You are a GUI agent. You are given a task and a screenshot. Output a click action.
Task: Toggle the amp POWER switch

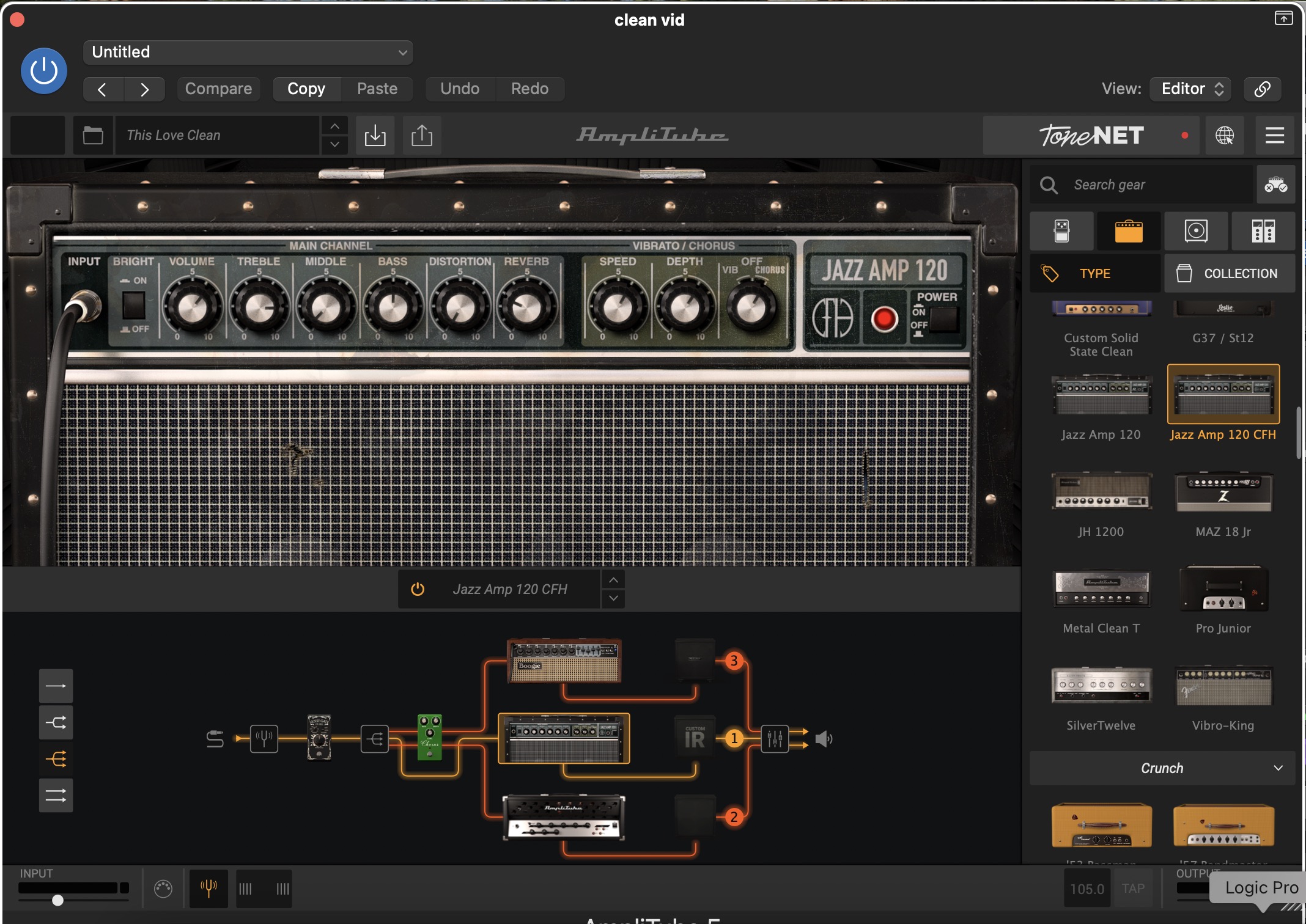[x=945, y=318]
